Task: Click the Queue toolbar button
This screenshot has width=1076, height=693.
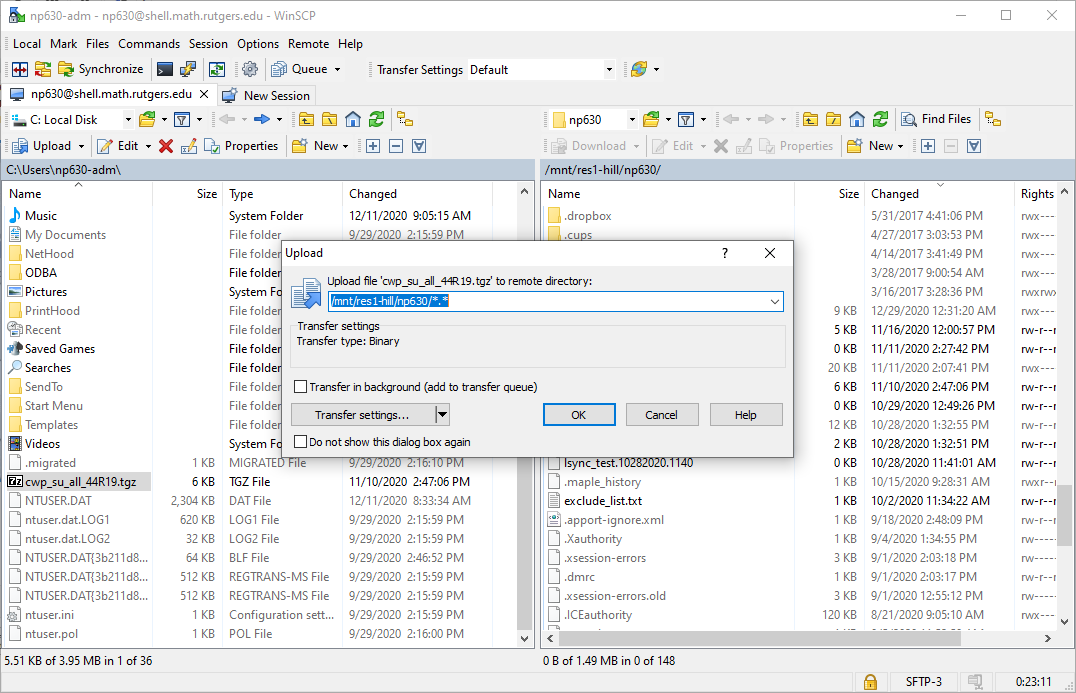Action: point(299,69)
